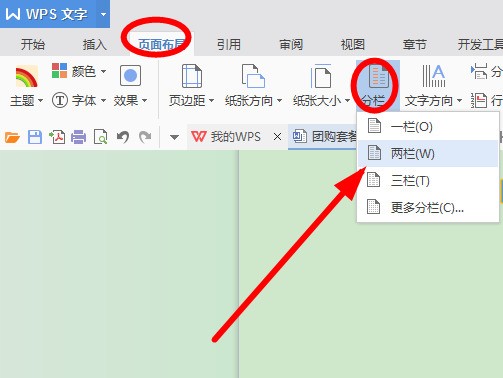Click the 纸张大小 paper size icon
Image resolution: width=503 pixels, height=378 pixels.
point(321,76)
